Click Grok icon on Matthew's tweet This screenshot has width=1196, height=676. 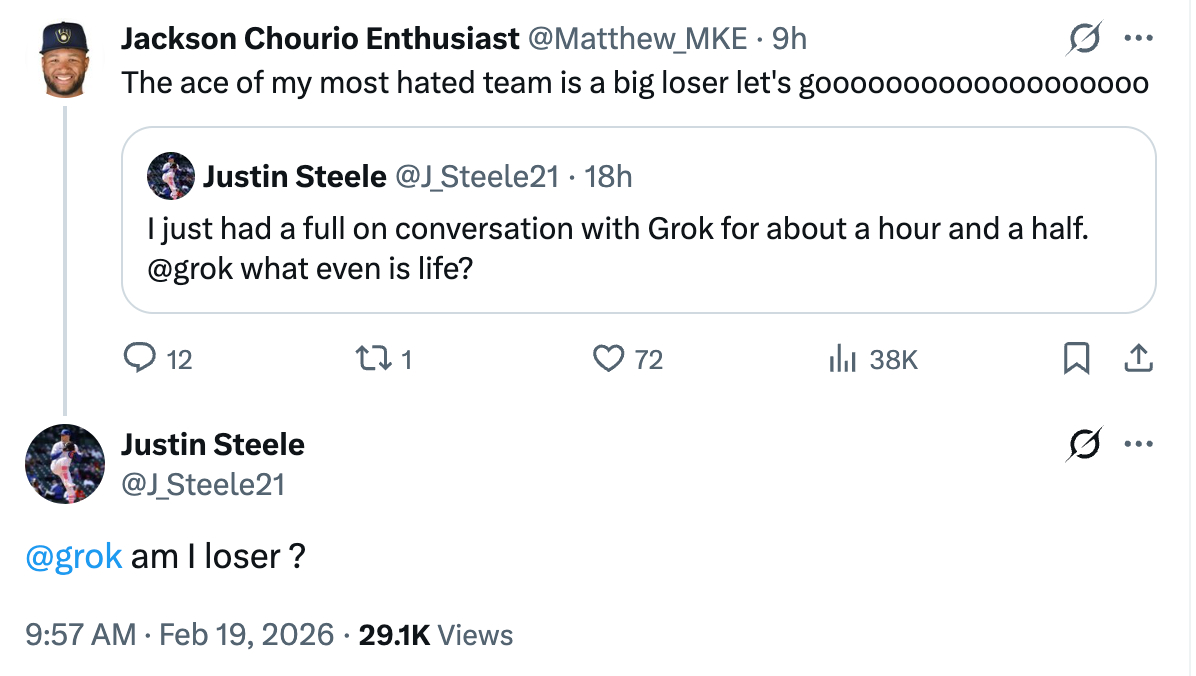[1085, 40]
